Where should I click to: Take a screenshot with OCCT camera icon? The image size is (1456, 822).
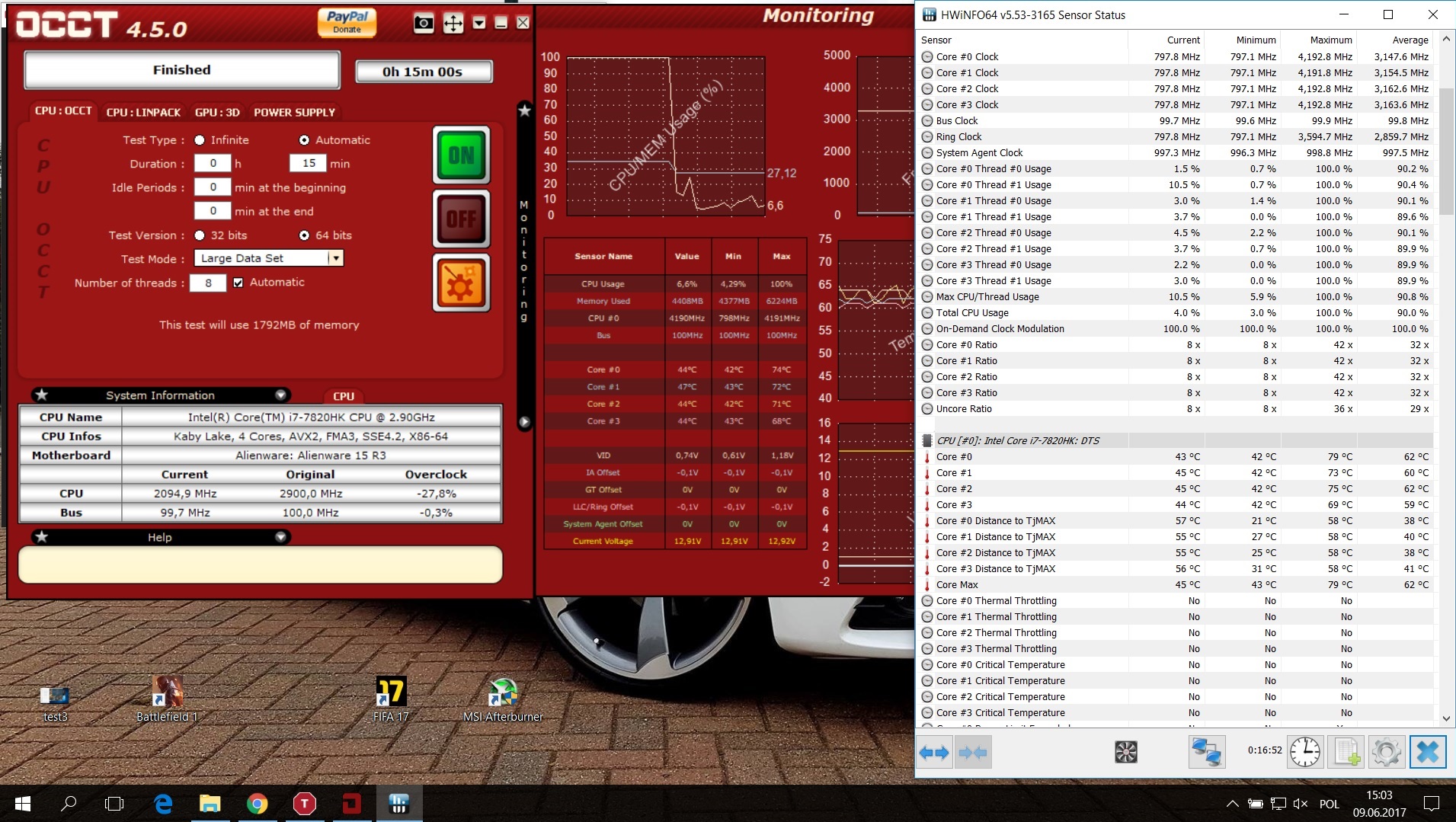coord(424,24)
